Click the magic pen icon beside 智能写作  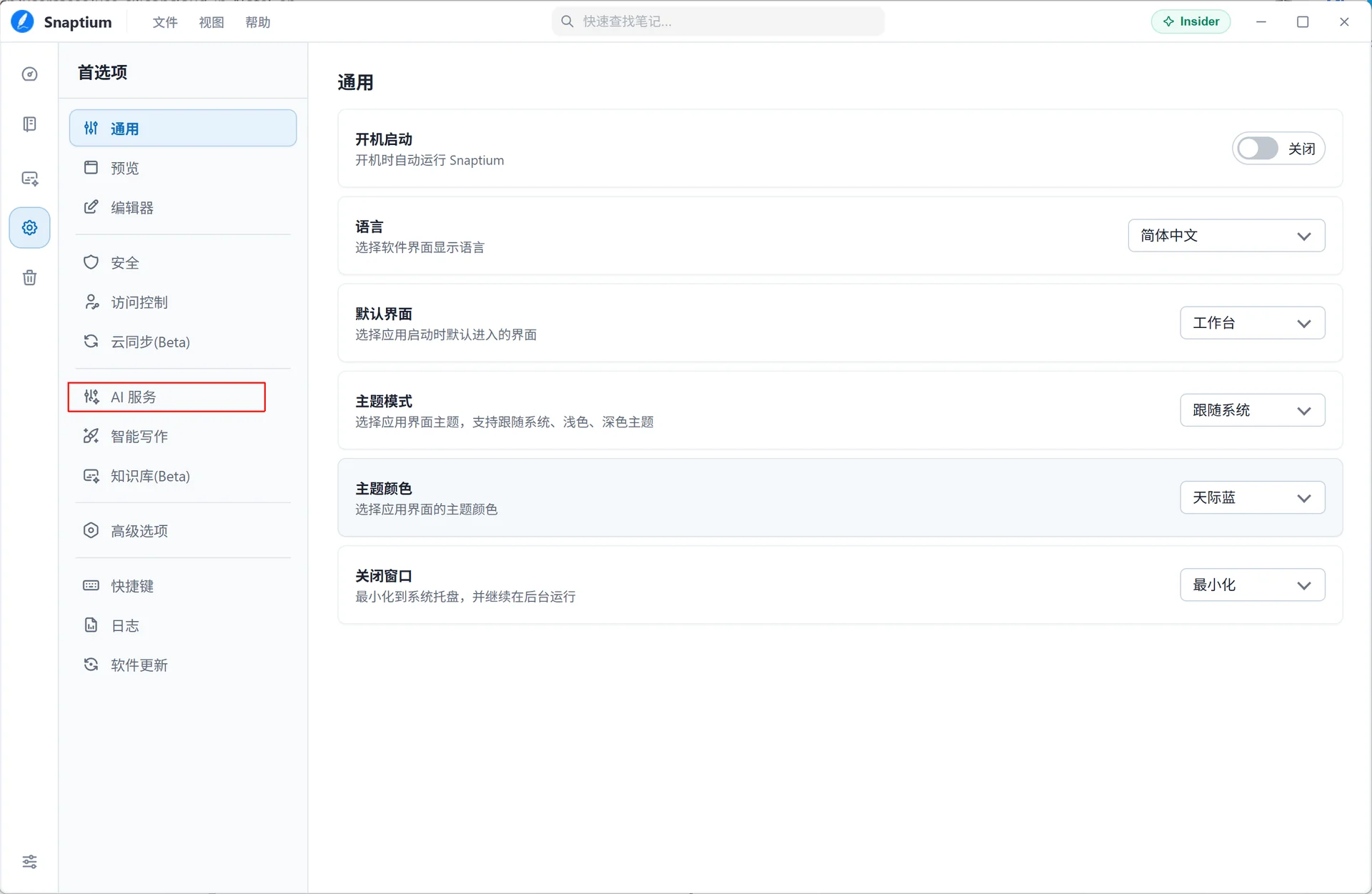pyautogui.click(x=91, y=436)
